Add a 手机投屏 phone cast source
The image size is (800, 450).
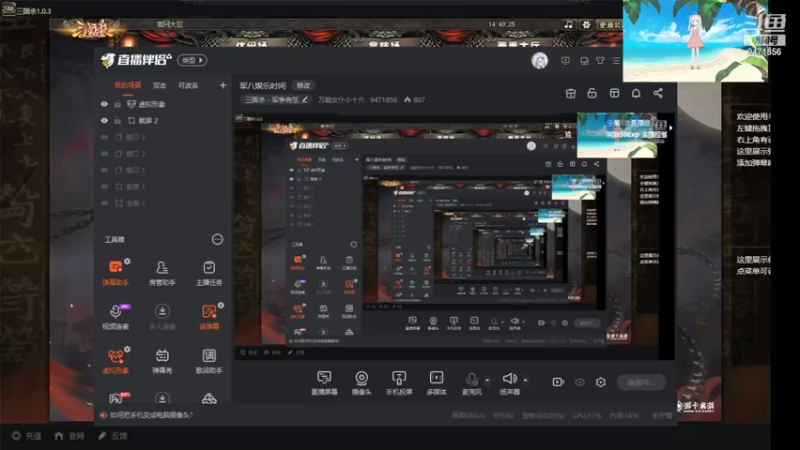(399, 383)
